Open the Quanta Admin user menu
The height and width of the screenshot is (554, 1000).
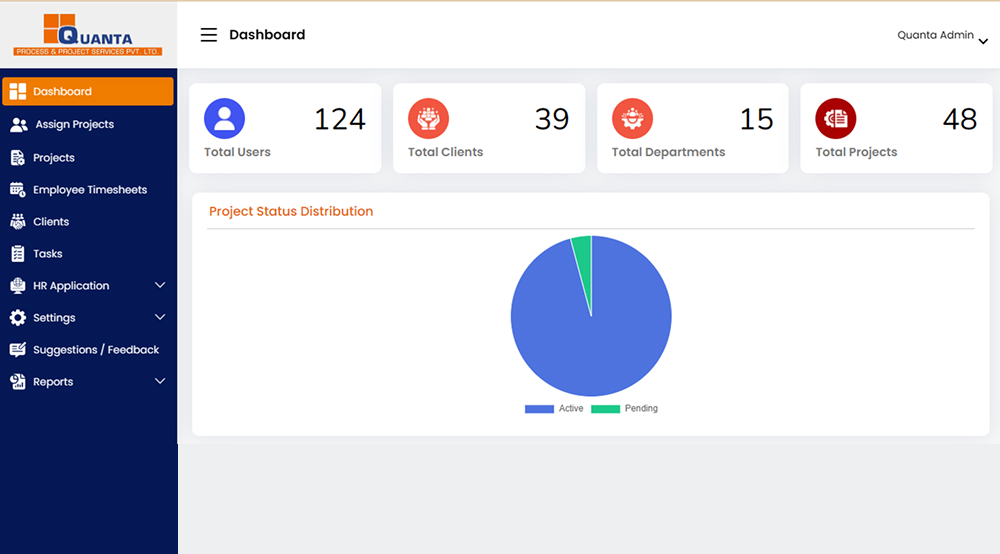(x=943, y=35)
